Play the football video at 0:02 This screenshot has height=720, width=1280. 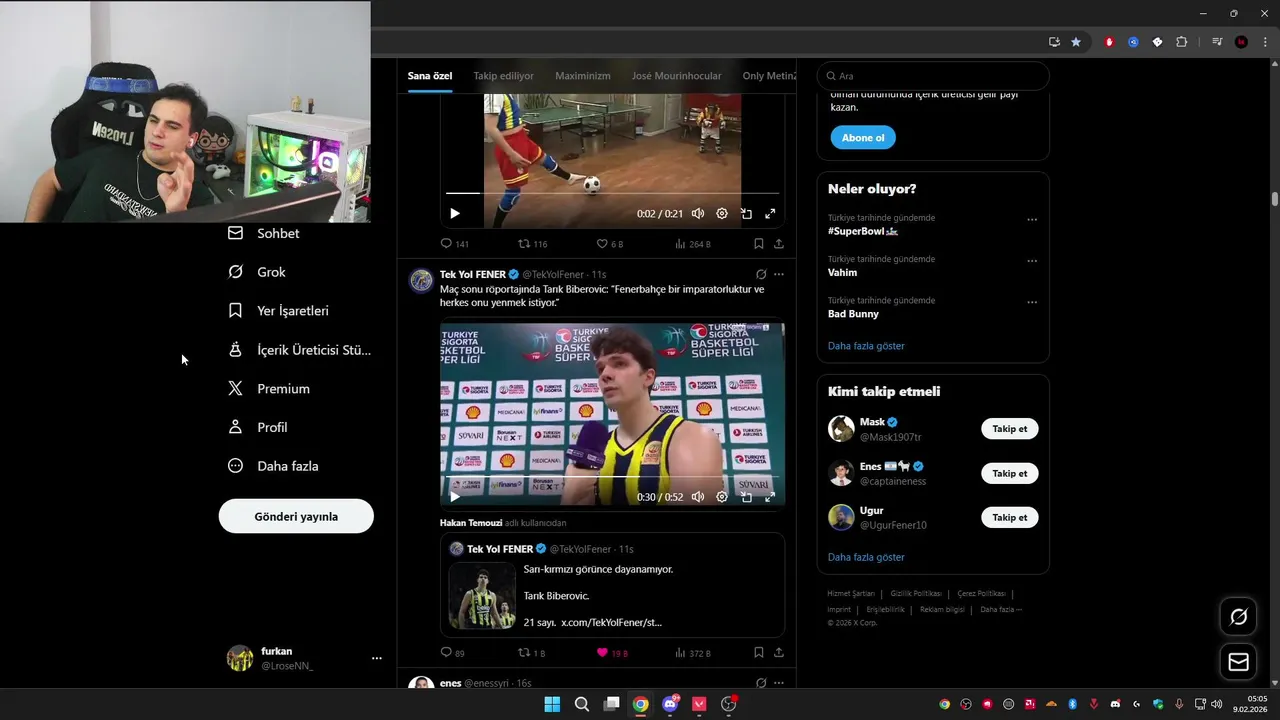pos(455,213)
